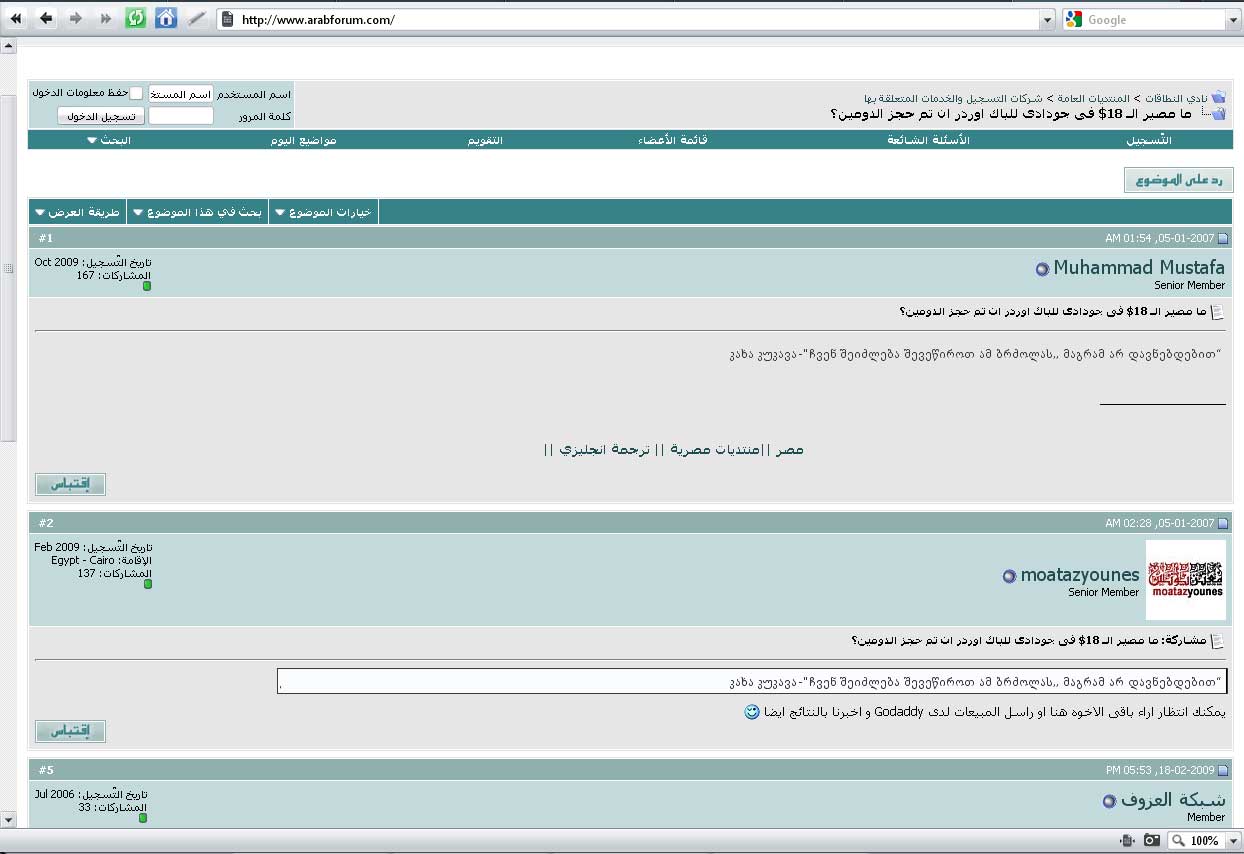Open the التقويم menu item

tap(485, 140)
